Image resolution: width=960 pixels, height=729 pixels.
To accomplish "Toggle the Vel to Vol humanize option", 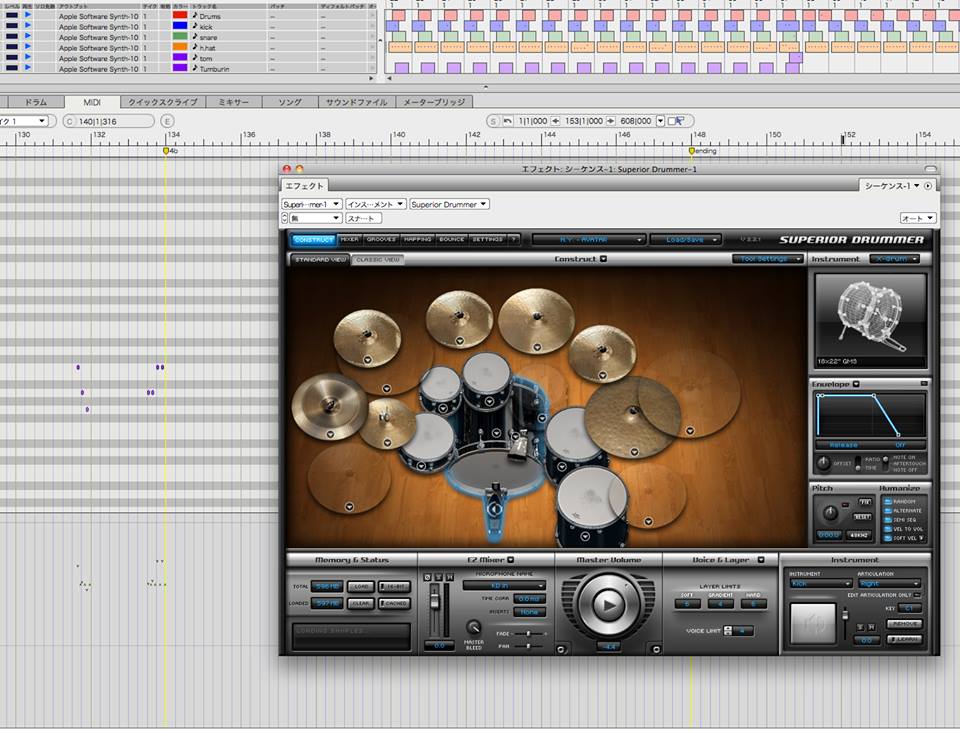I will (x=888, y=529).
